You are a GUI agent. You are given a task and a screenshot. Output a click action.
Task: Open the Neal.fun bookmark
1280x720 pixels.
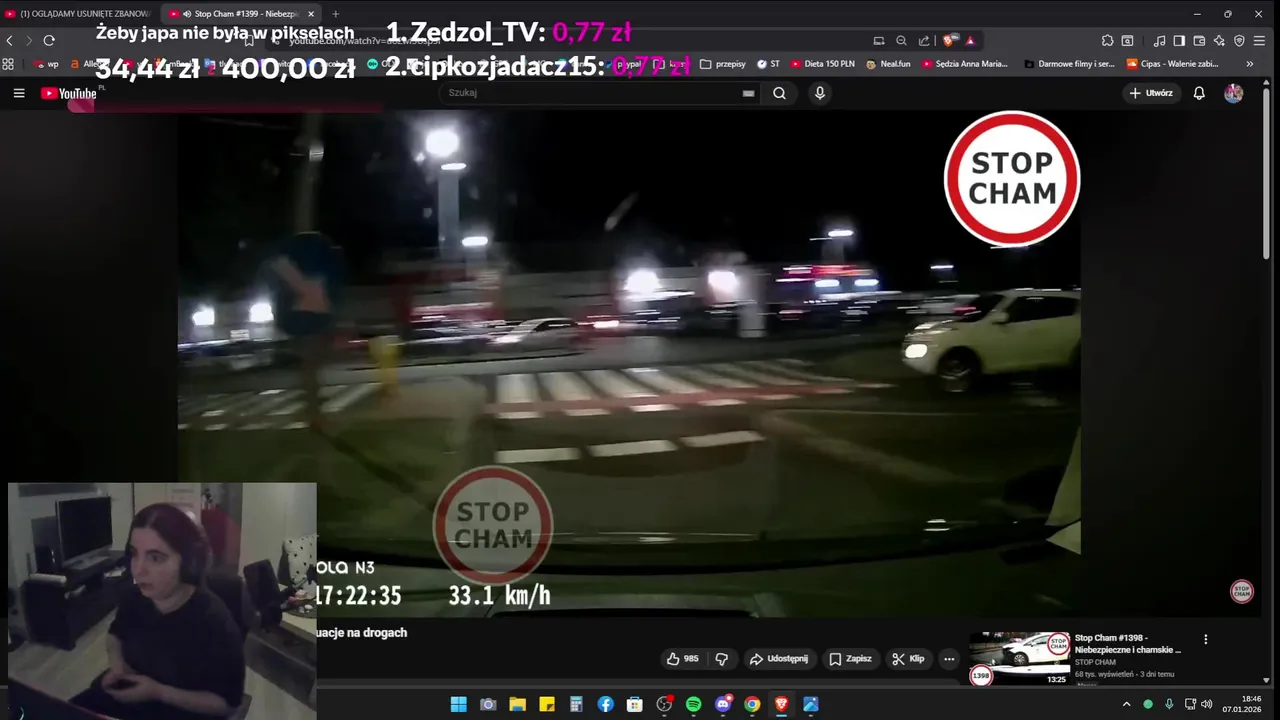(x=888, y=64)
